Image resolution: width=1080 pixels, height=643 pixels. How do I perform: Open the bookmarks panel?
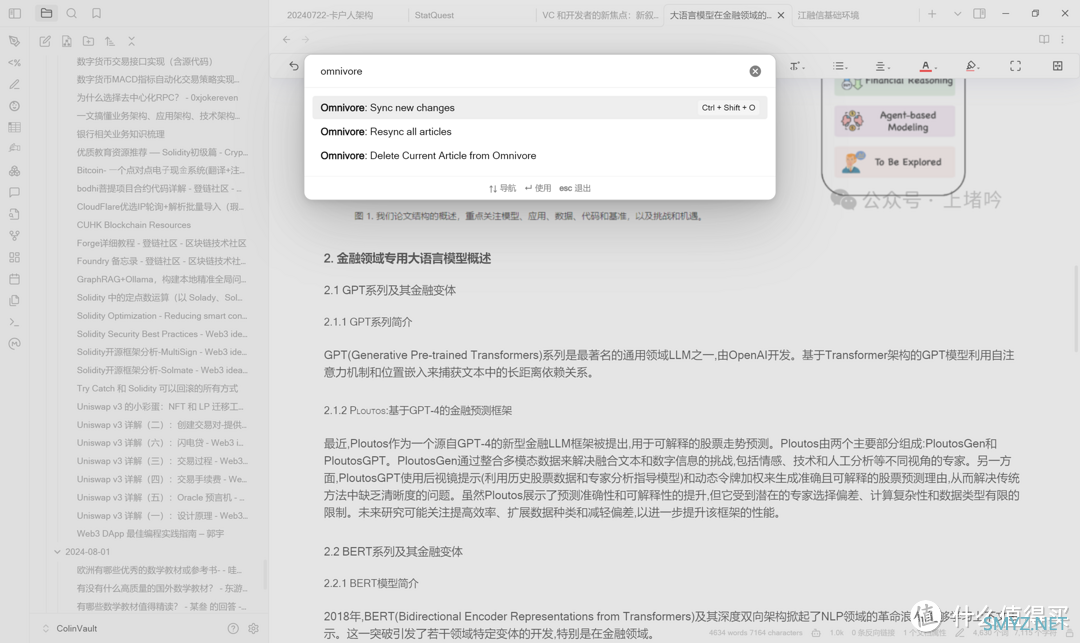pyautogui.click(x=96, y=14)
